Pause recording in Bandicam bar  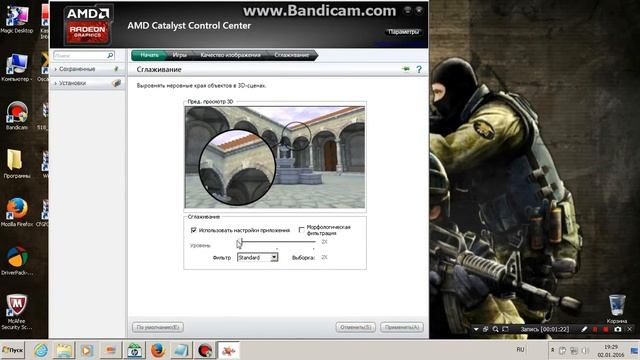tap(595, 329)
